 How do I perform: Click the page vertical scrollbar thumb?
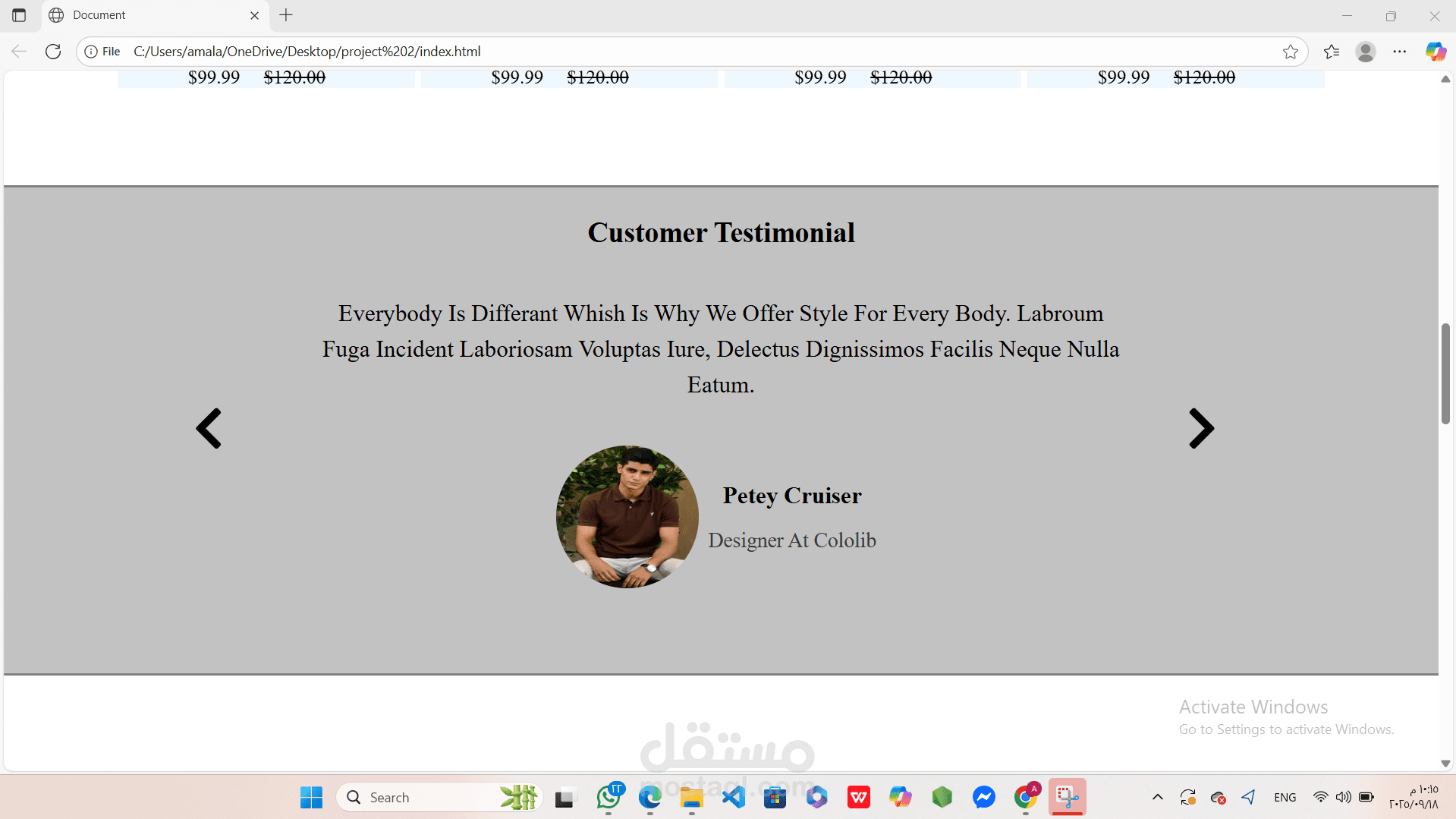click(x=1445, y=373)
